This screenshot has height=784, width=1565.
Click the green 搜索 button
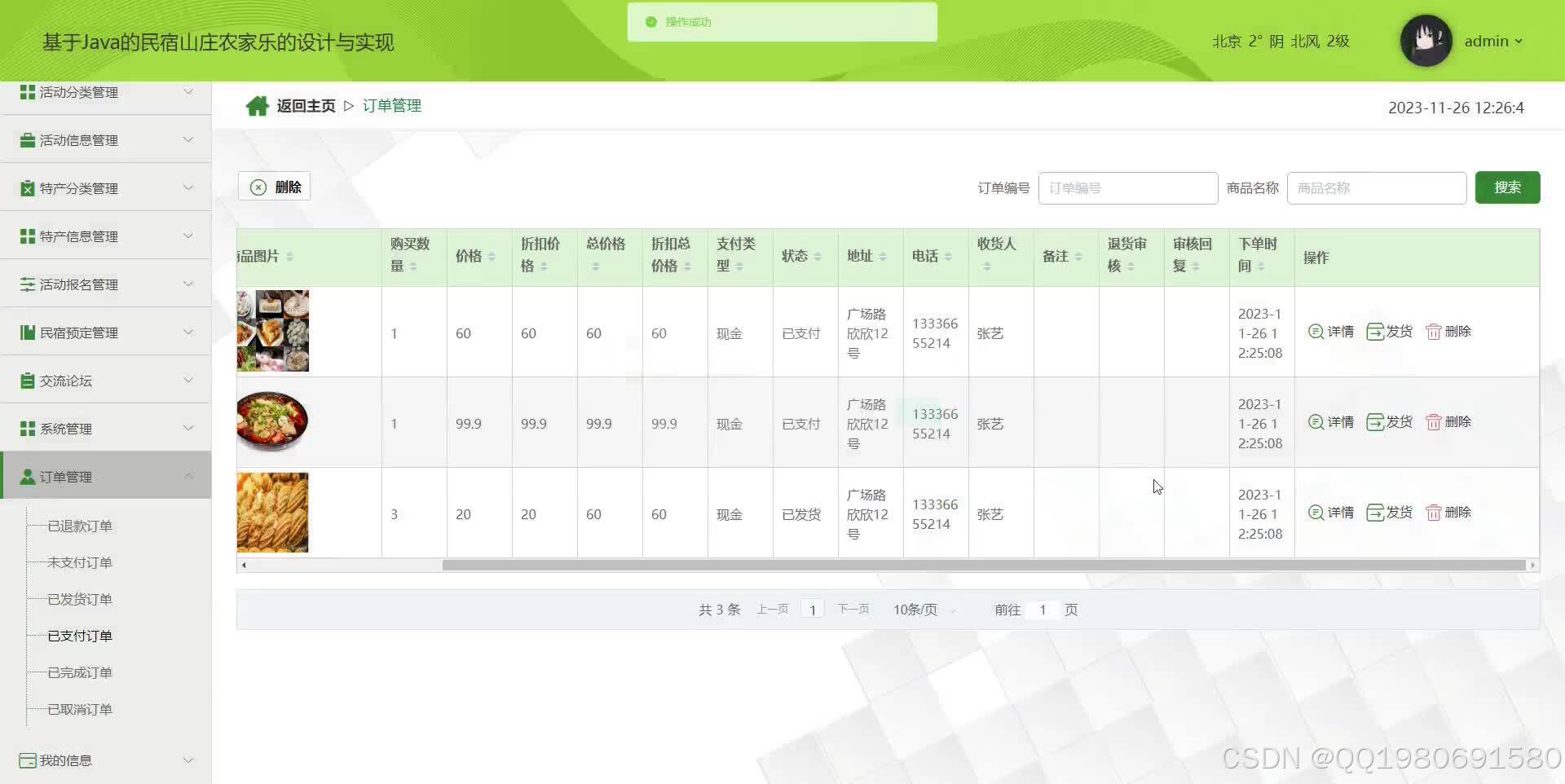tap(1507, 187)
